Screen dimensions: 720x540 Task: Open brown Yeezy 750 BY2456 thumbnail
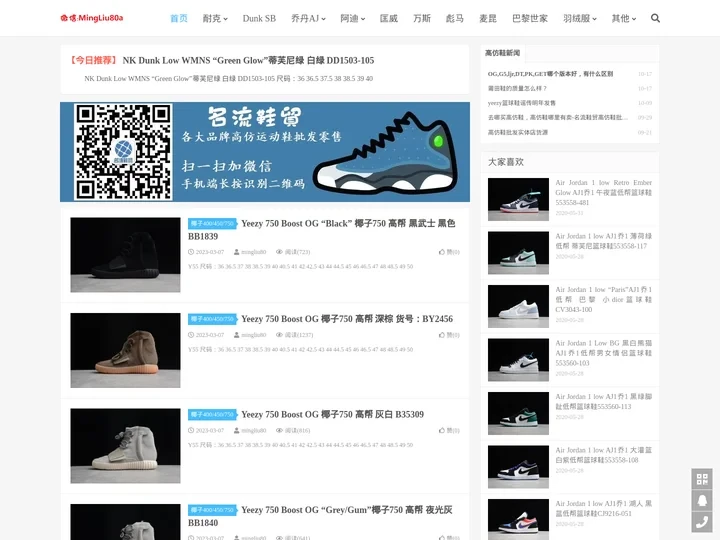[x=125, y=350]
